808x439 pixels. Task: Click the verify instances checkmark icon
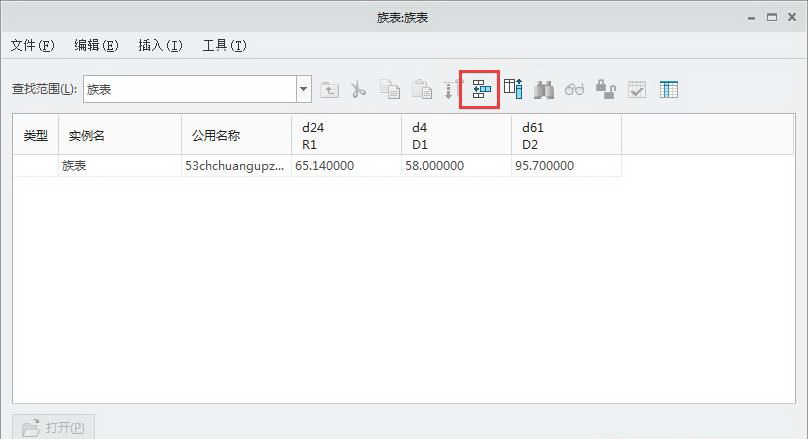click(637, 90)
